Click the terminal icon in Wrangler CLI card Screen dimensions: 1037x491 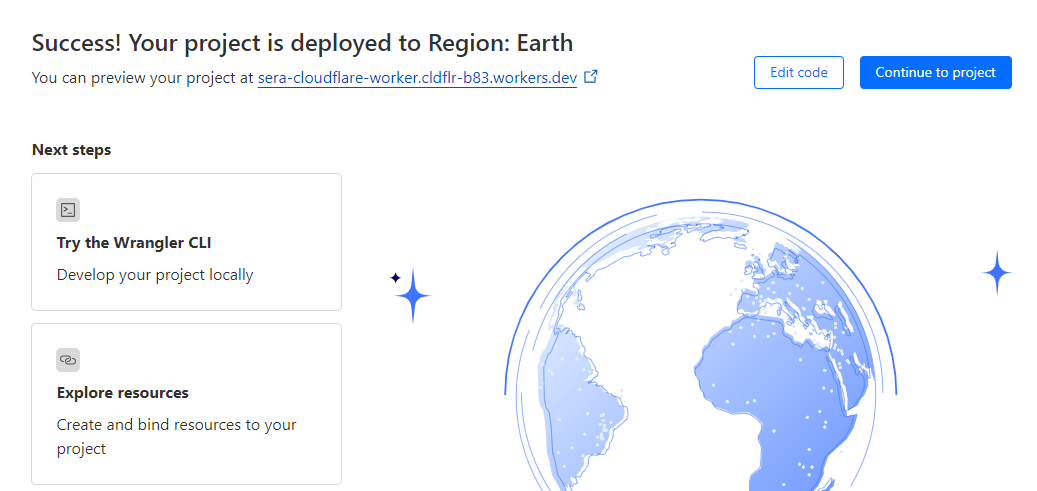coord(68,210)
